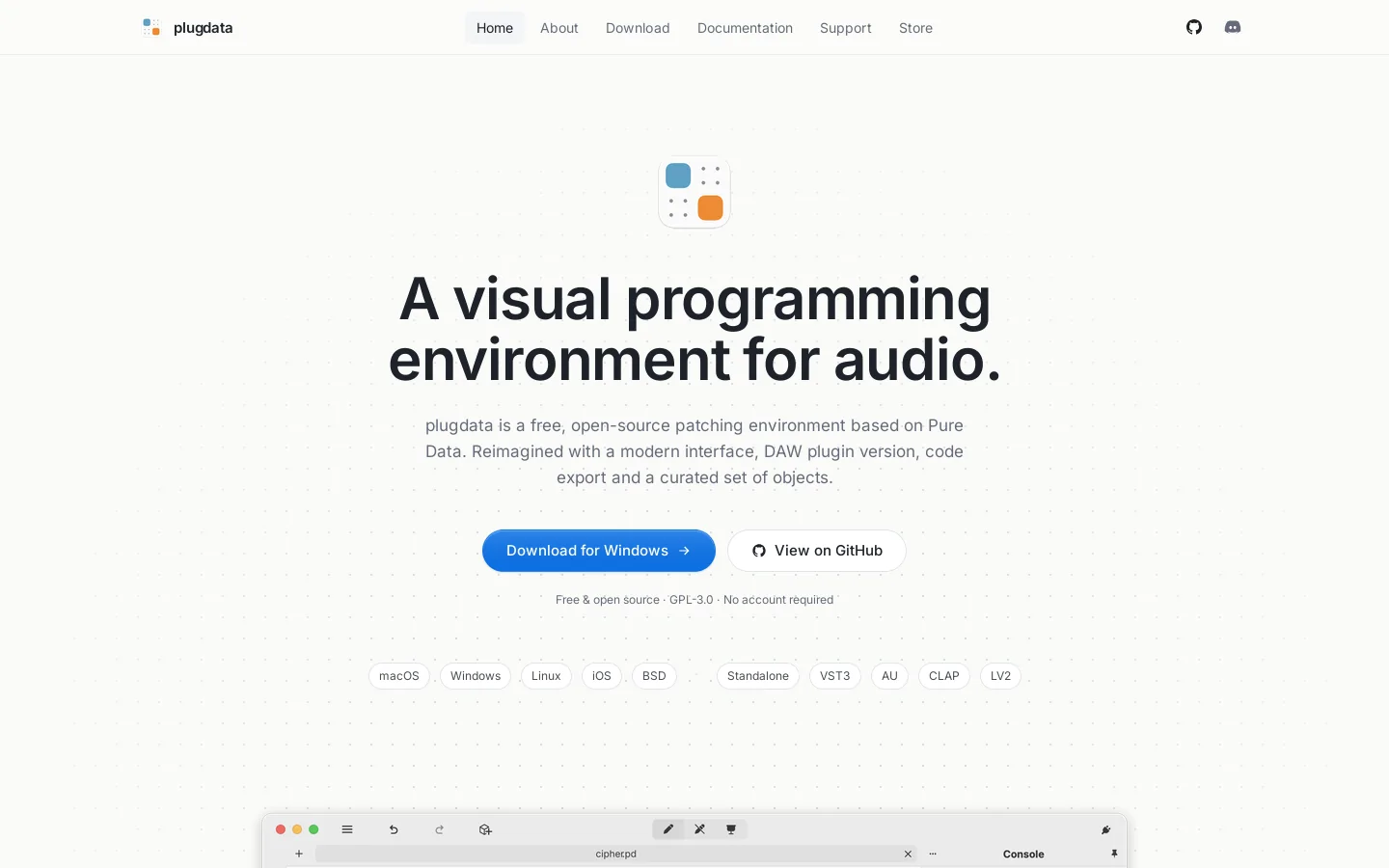Click the AU format tag
1389x868 pixels.
point(889,676)
